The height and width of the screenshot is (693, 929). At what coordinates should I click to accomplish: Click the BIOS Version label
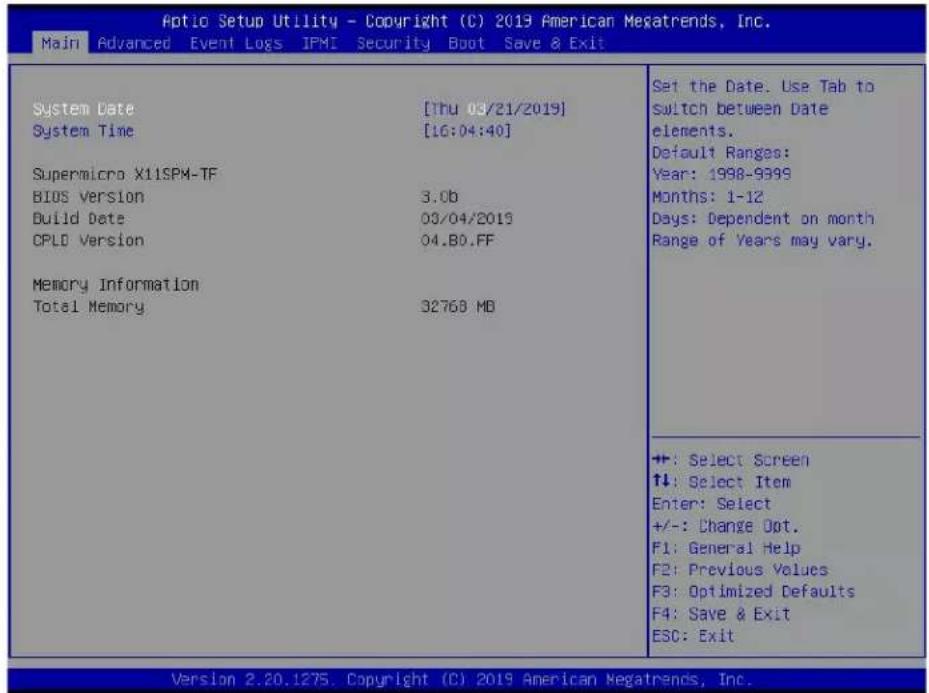(88, 197)
